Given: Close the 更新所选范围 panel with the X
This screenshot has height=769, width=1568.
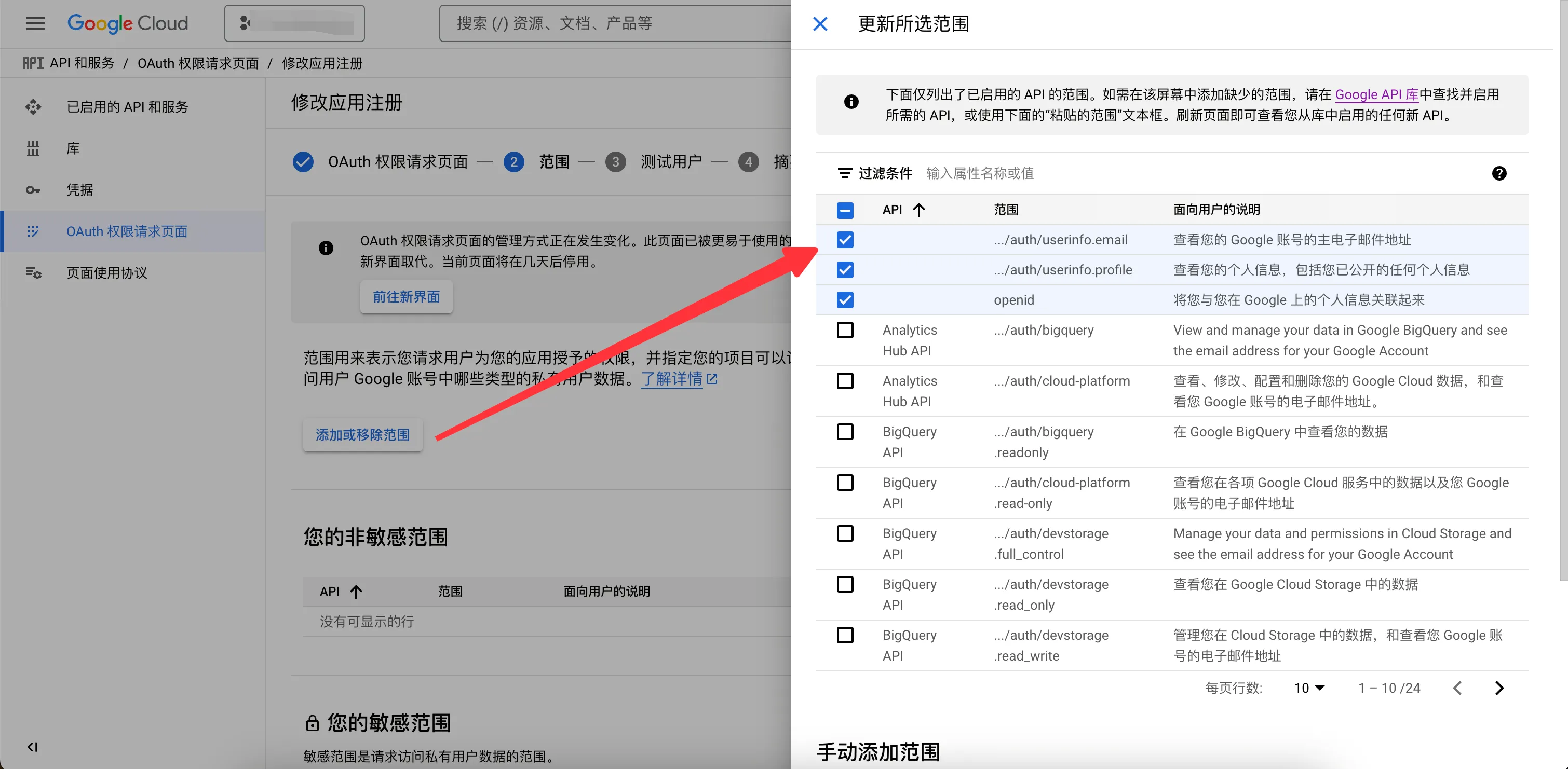Looking at the screenshot, I should tap(820, 24).
